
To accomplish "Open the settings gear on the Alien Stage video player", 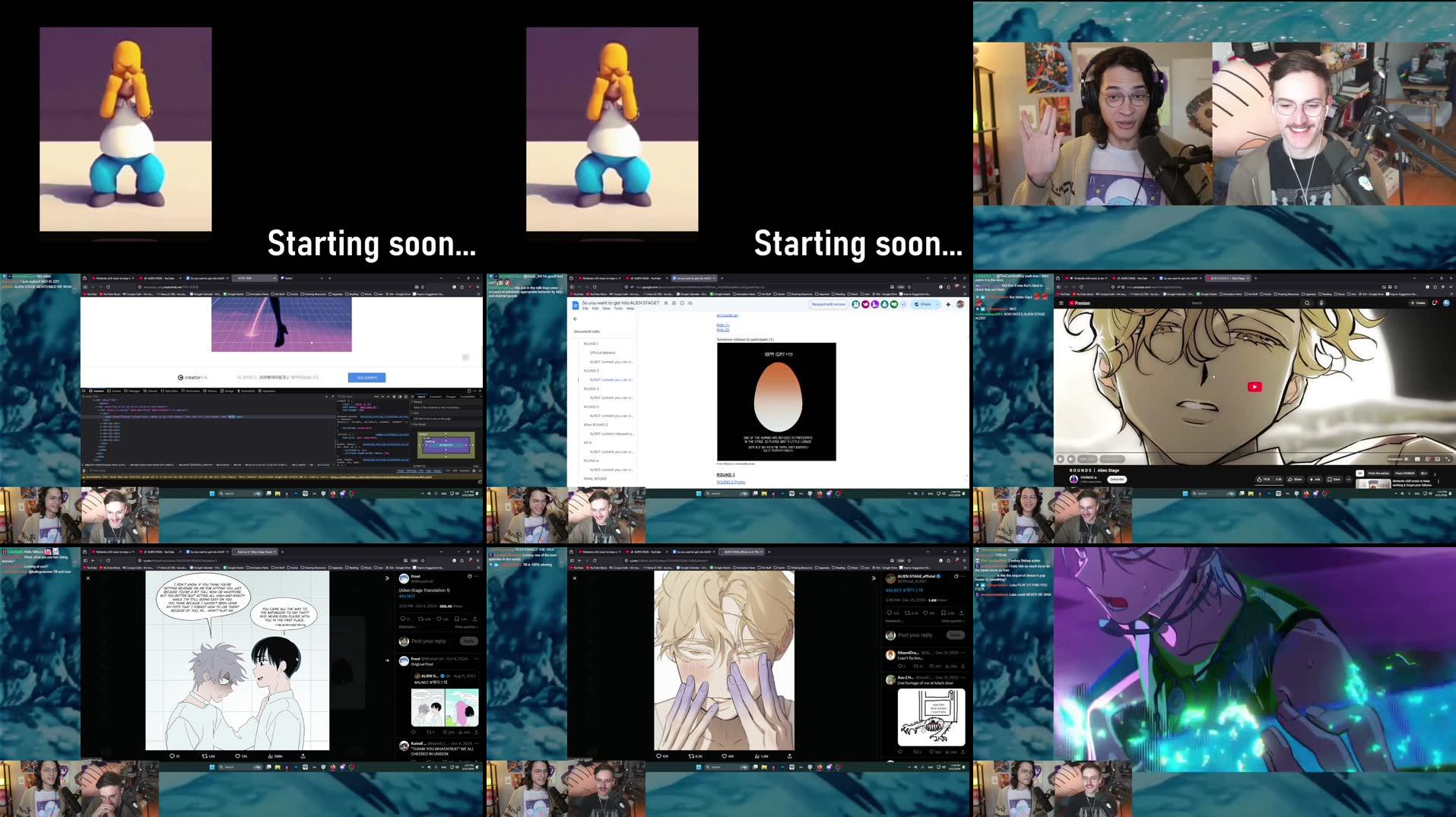I will tap(1427, 459).
